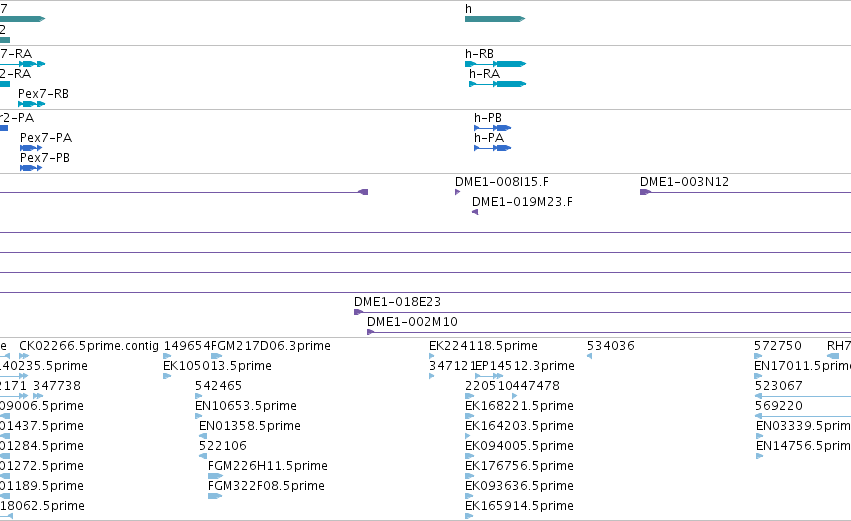Select the Pex7-PB coding feature
Viewport: 851px width, 521px height.
click(31, 168)
